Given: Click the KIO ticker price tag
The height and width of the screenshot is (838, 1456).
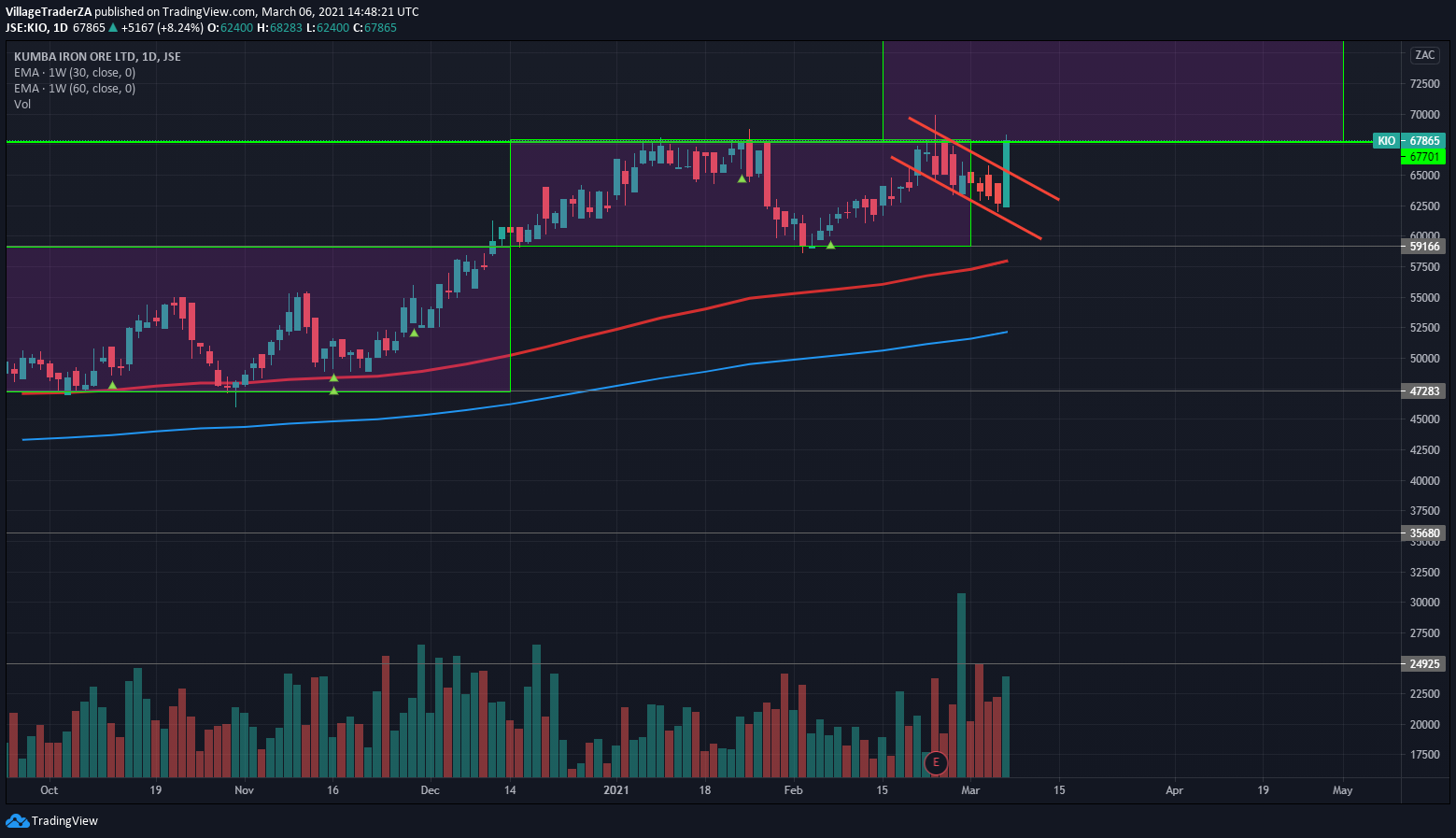Looking at the screenshot, I should pos(1386,141).
